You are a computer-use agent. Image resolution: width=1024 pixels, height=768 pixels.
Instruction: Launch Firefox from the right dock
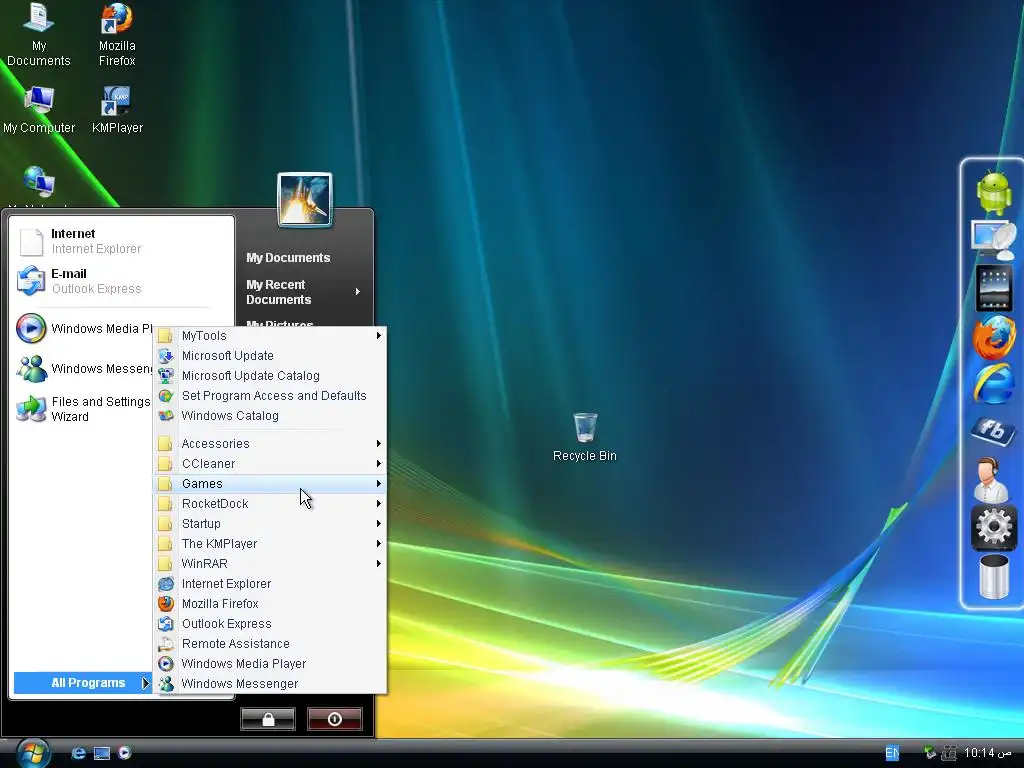pyautogui.click(x=994, y=337)
